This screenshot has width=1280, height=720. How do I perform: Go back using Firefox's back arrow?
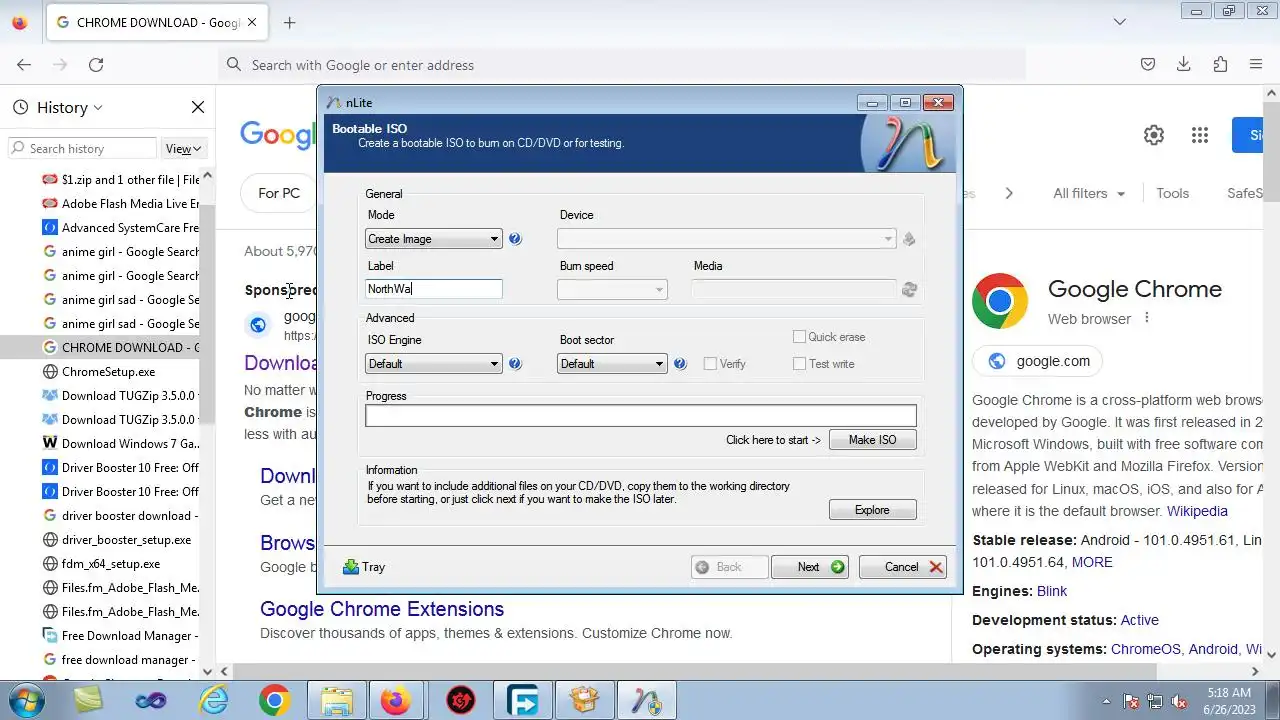pyautogui.click(x=24, y=64)
